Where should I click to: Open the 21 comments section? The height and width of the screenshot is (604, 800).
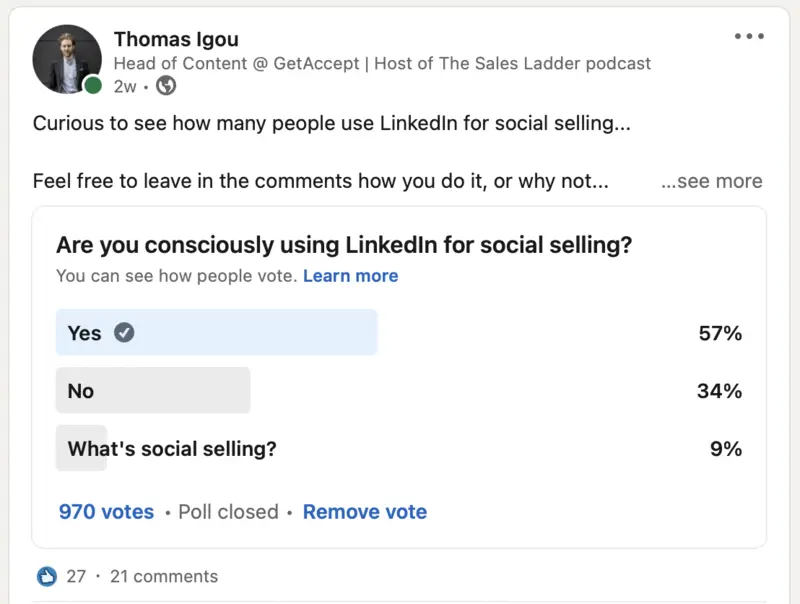click(164, 576)
